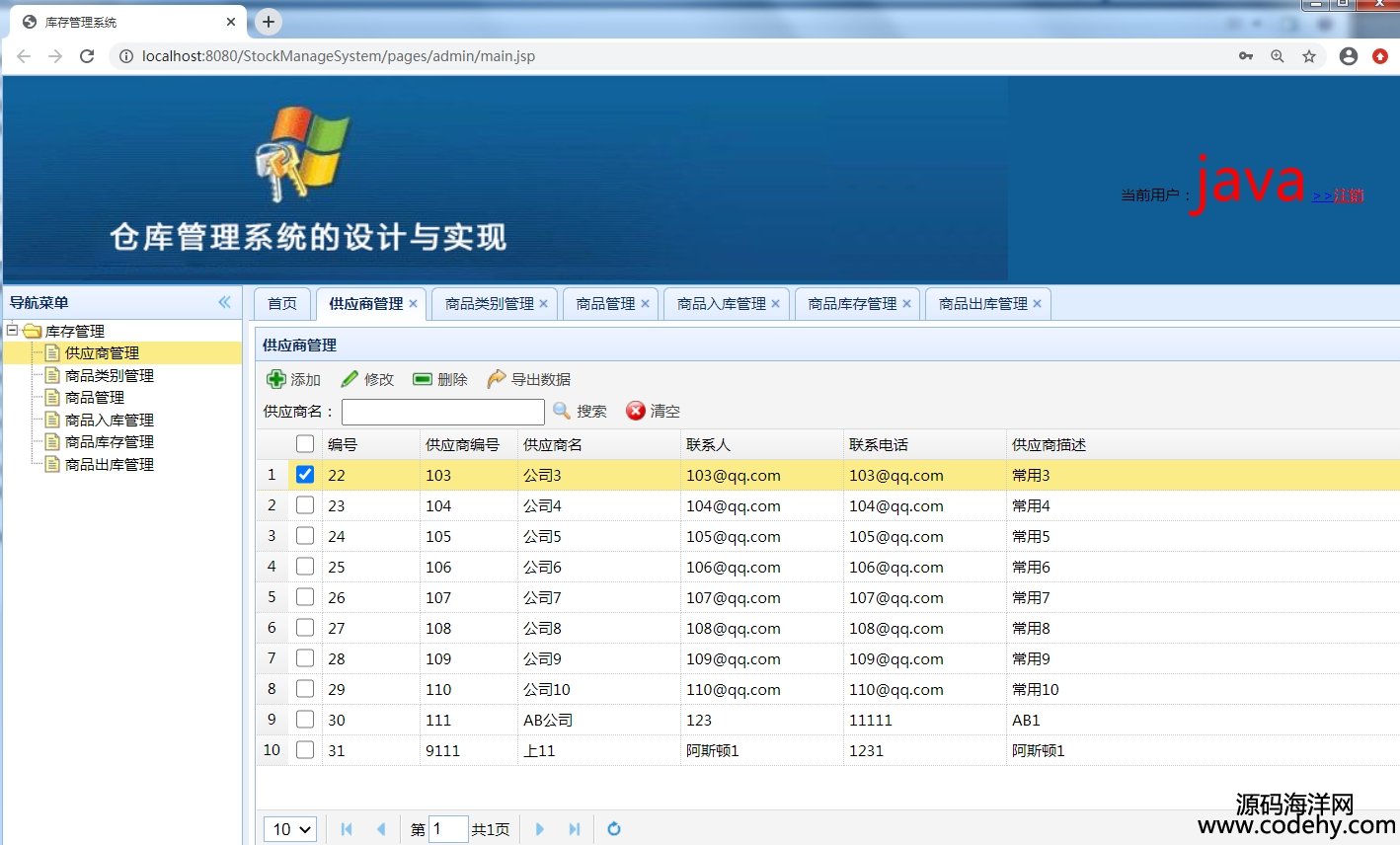Check the row for 公司10
1400x845 pixels.
coord(305,689)
